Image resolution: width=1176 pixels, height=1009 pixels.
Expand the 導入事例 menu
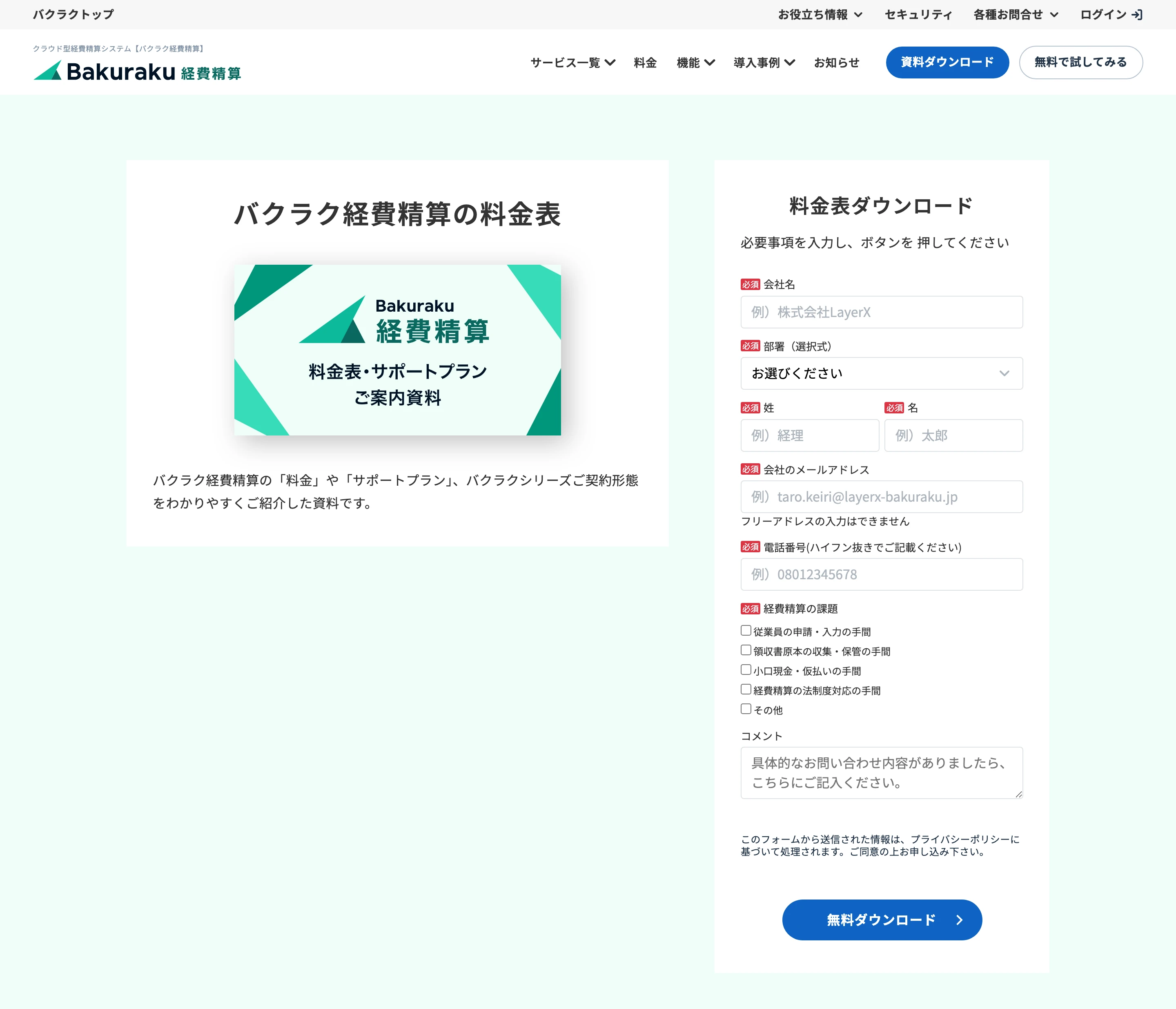pos(764,63)
